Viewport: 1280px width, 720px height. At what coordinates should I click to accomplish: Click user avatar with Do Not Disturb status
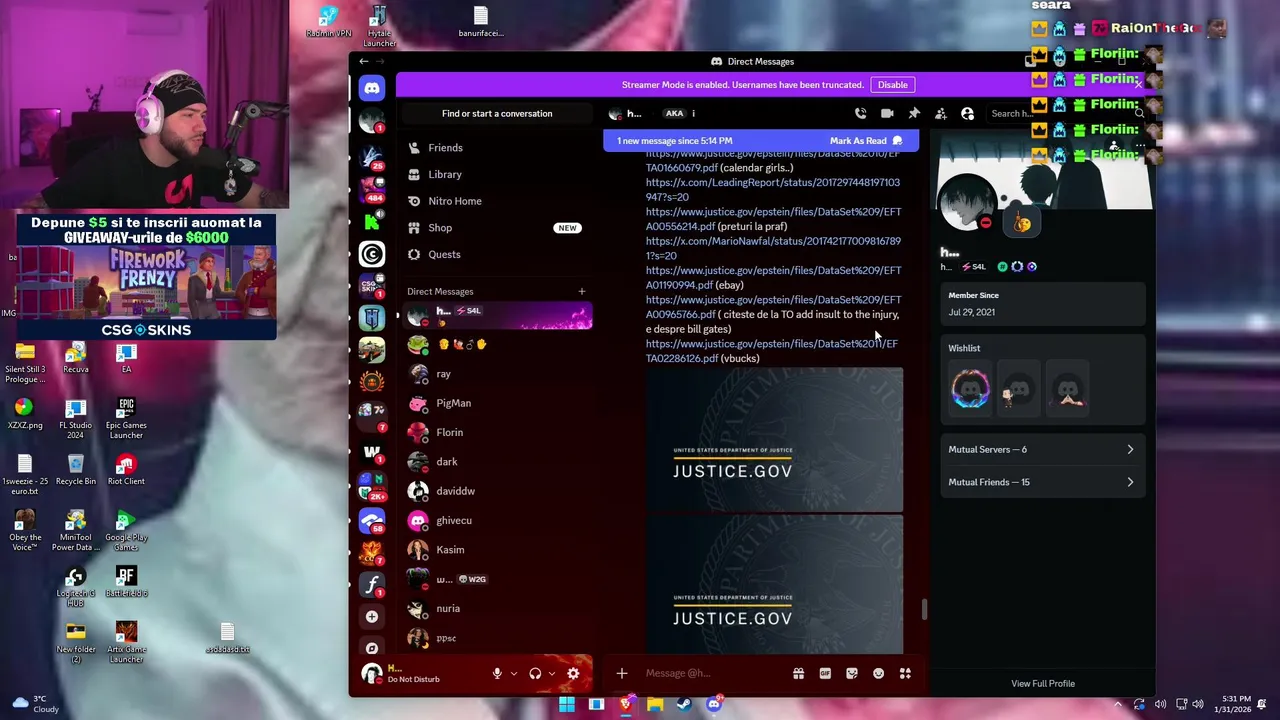372,674
